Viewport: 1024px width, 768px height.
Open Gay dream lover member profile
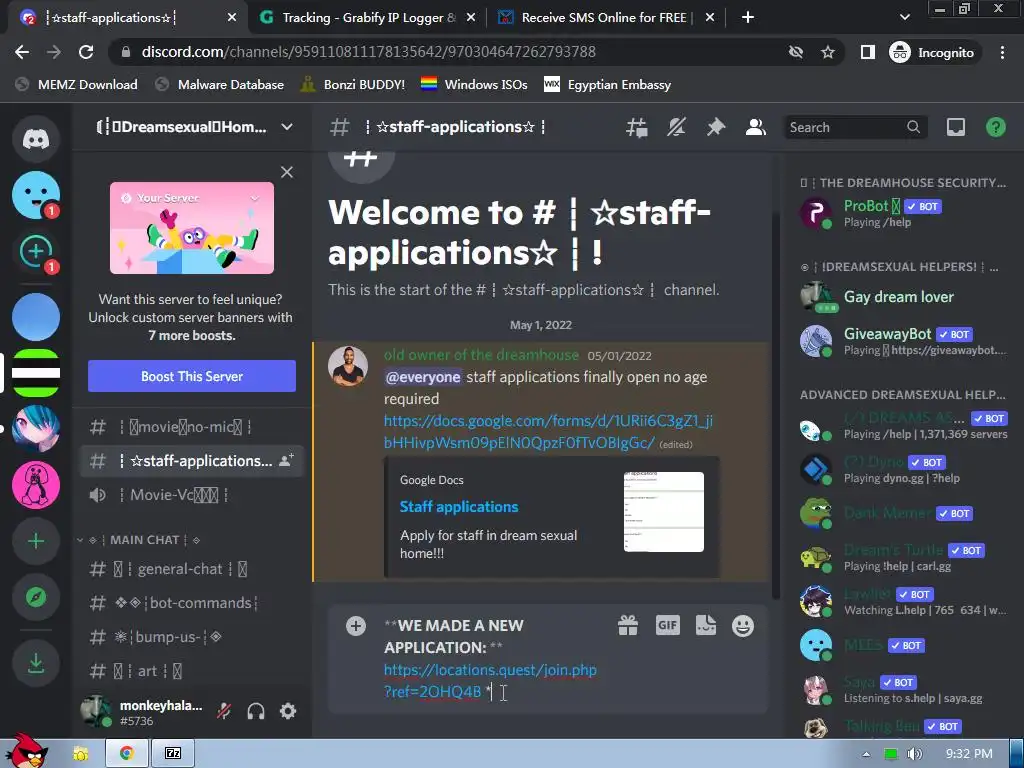point(903,297)
